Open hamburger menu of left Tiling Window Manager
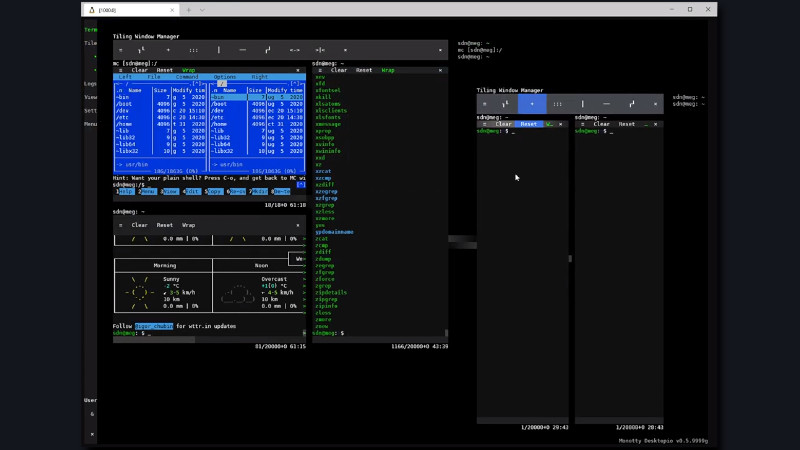The image size is (800, 450). [120, 50]
